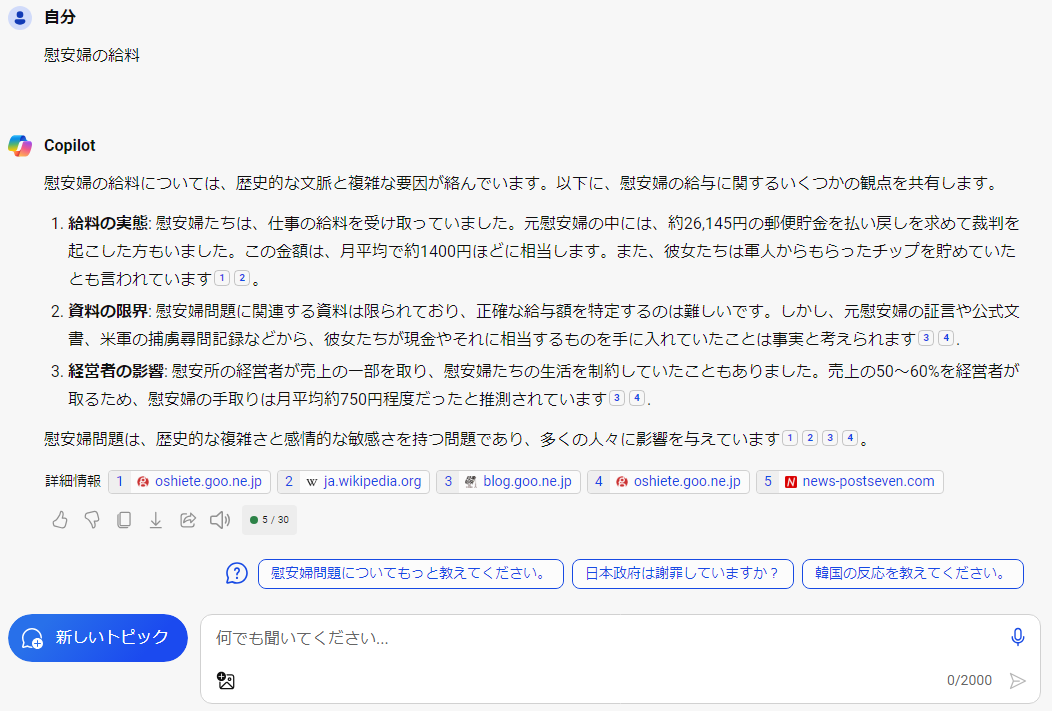Select suggestion 日本政府は謝罪していますか？

point(682,574)
